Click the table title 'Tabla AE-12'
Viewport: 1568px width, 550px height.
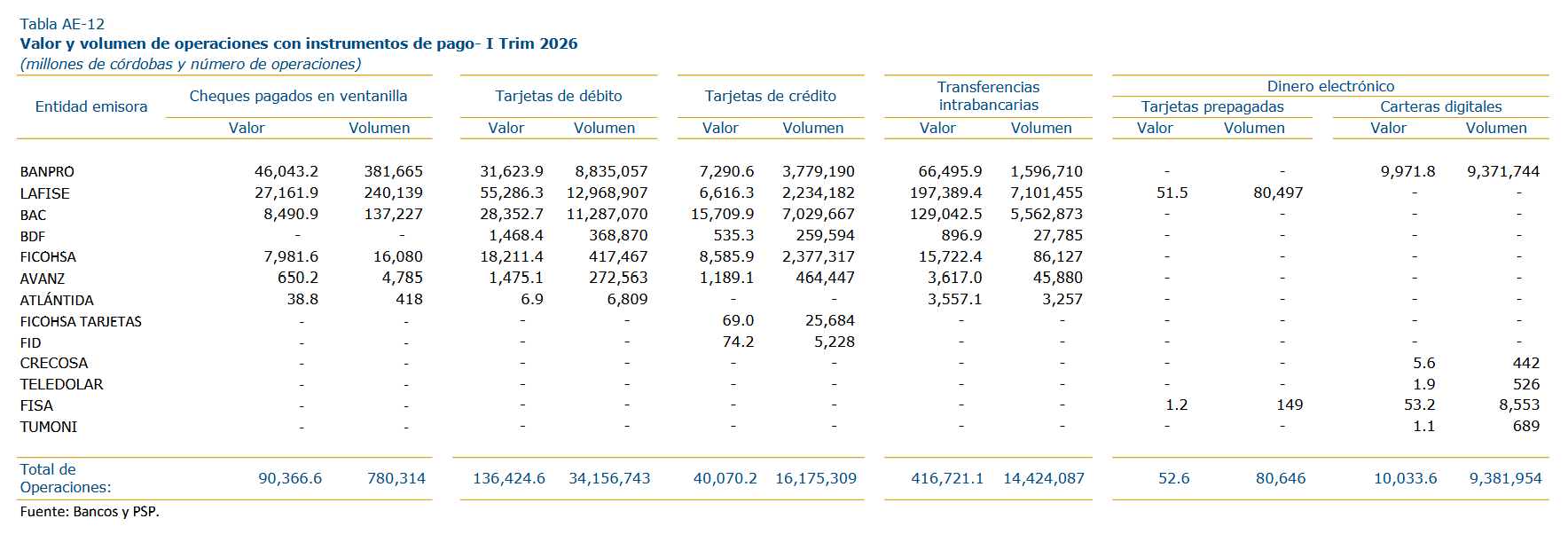tap(62, 24)
